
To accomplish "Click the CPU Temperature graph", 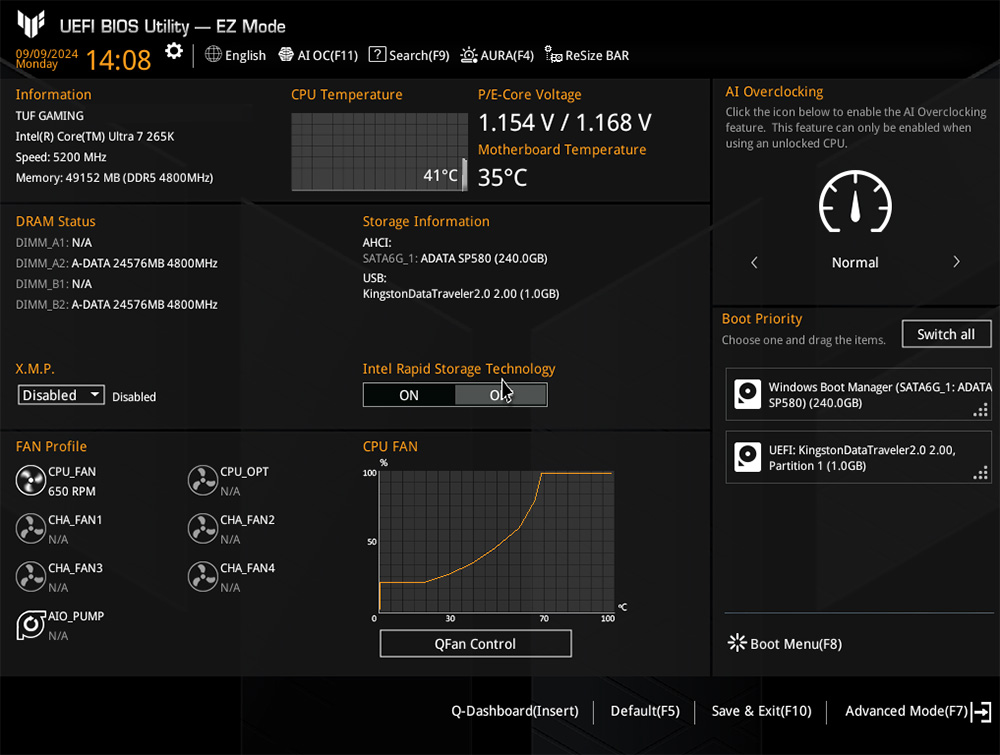I will pyautogui.click(x=379, y=152).
